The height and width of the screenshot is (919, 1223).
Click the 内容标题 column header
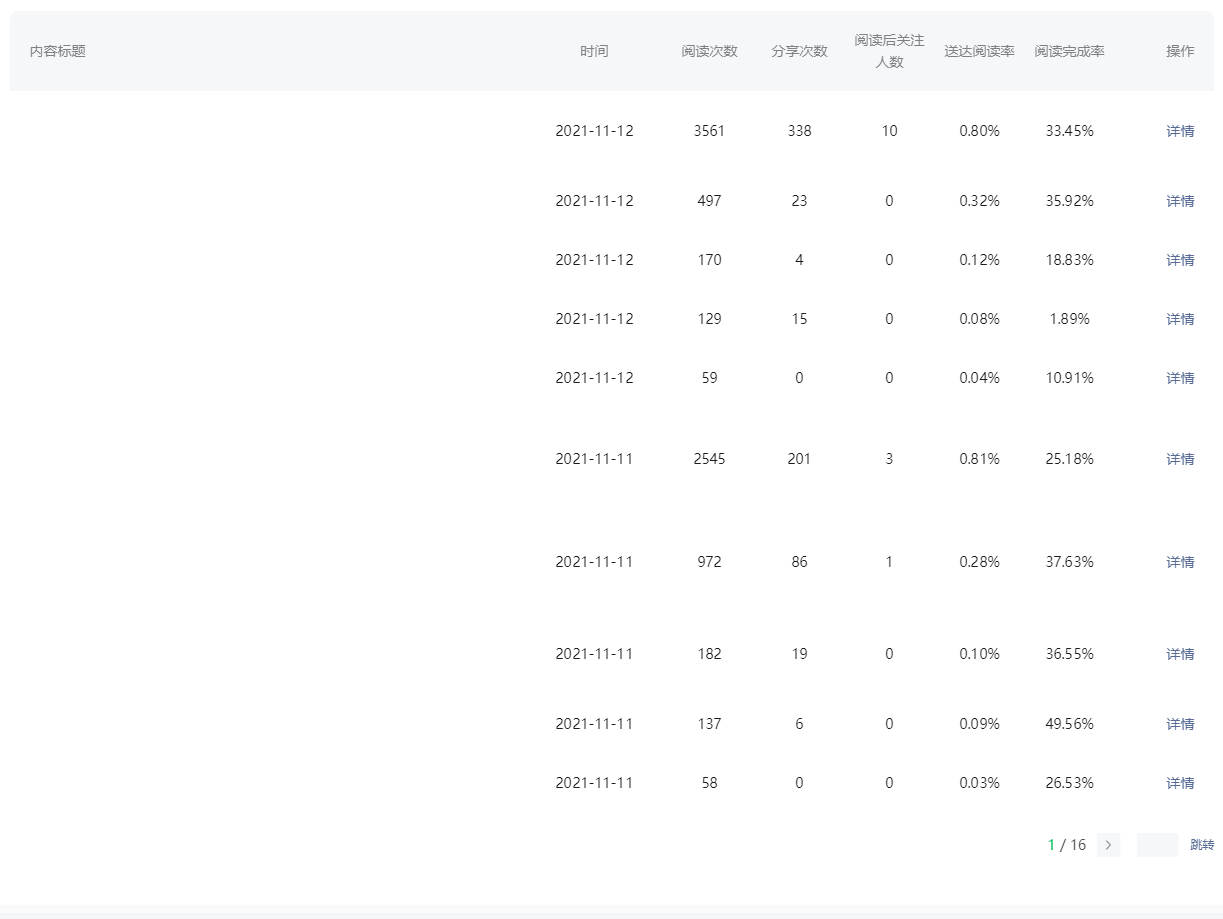point(58,51)
